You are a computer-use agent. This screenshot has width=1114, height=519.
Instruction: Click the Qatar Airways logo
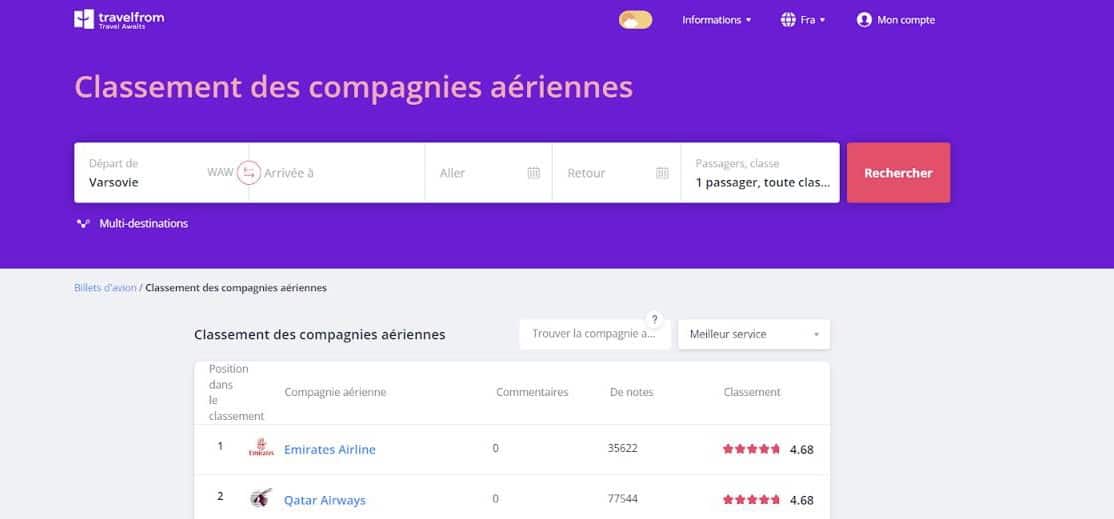(261, 498)
